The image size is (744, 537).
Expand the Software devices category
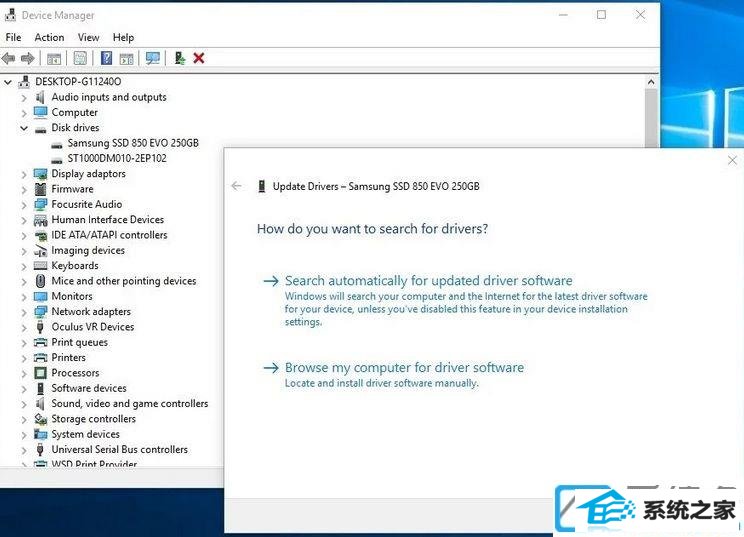click(24, 389)
